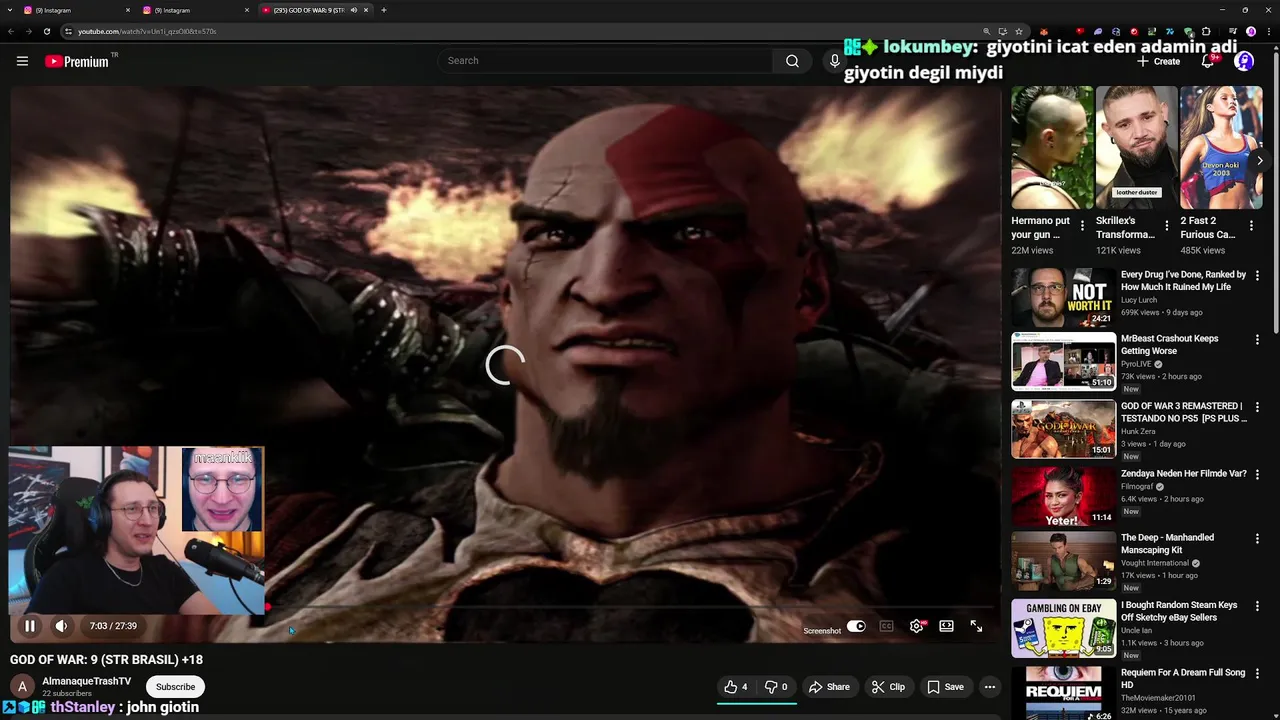Open the browser media controls icon
1280x720 pixels.
point(1232,31)
